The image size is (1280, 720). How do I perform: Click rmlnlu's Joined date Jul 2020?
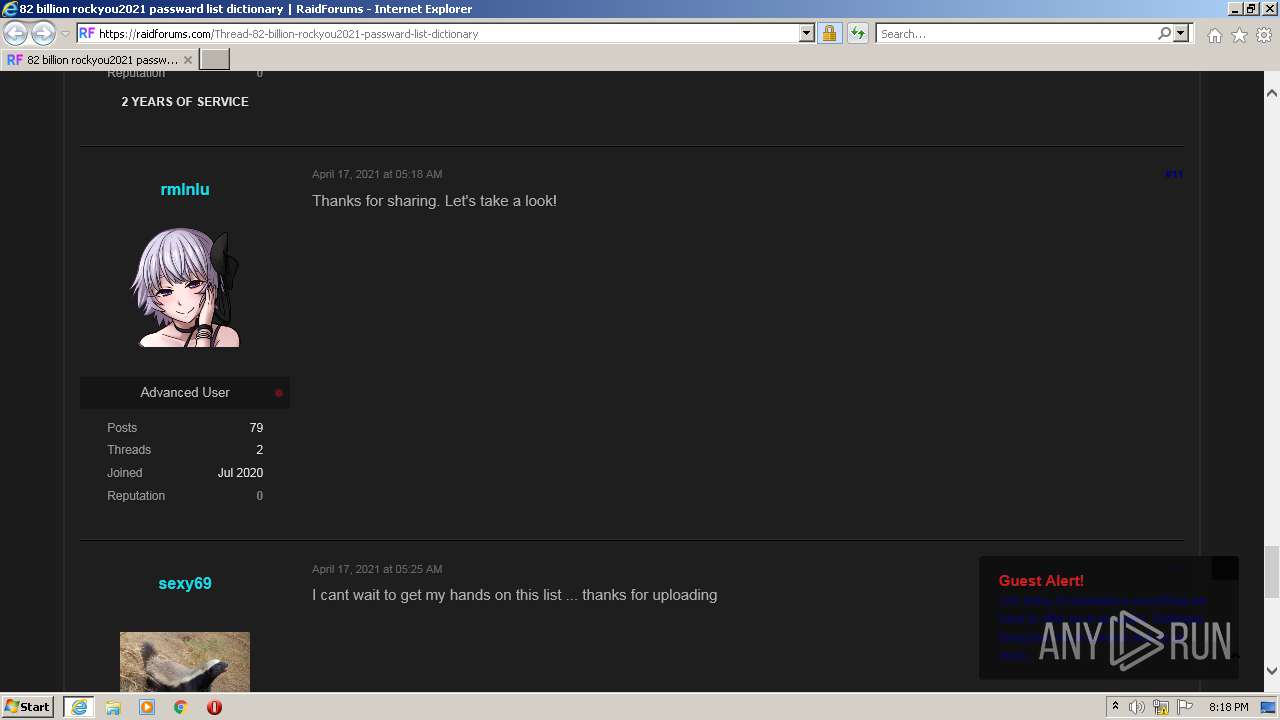click(240, 472)
